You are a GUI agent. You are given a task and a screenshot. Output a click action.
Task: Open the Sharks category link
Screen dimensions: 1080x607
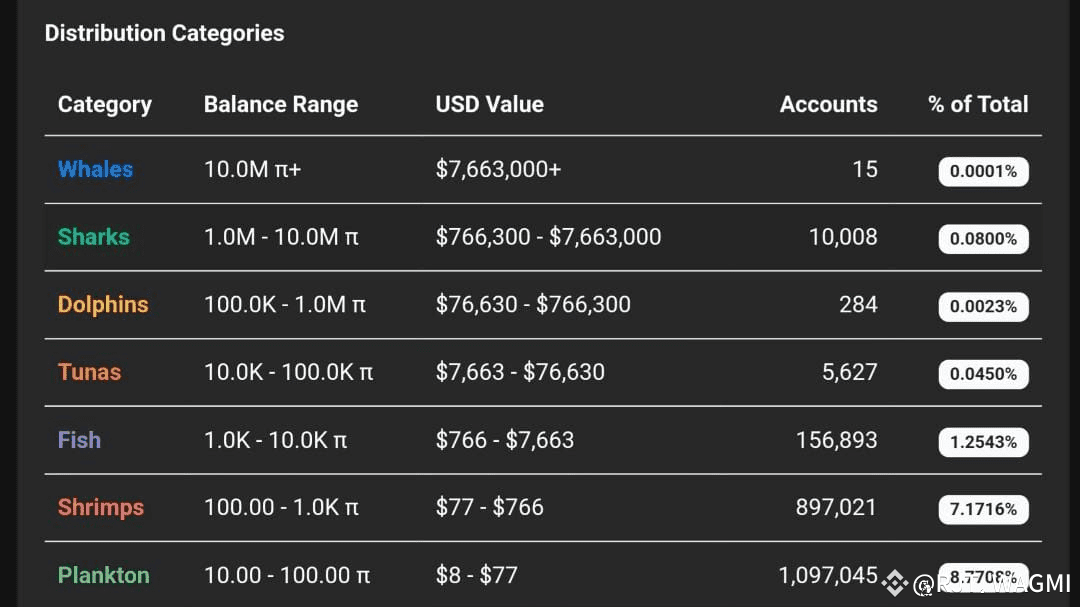94,237
